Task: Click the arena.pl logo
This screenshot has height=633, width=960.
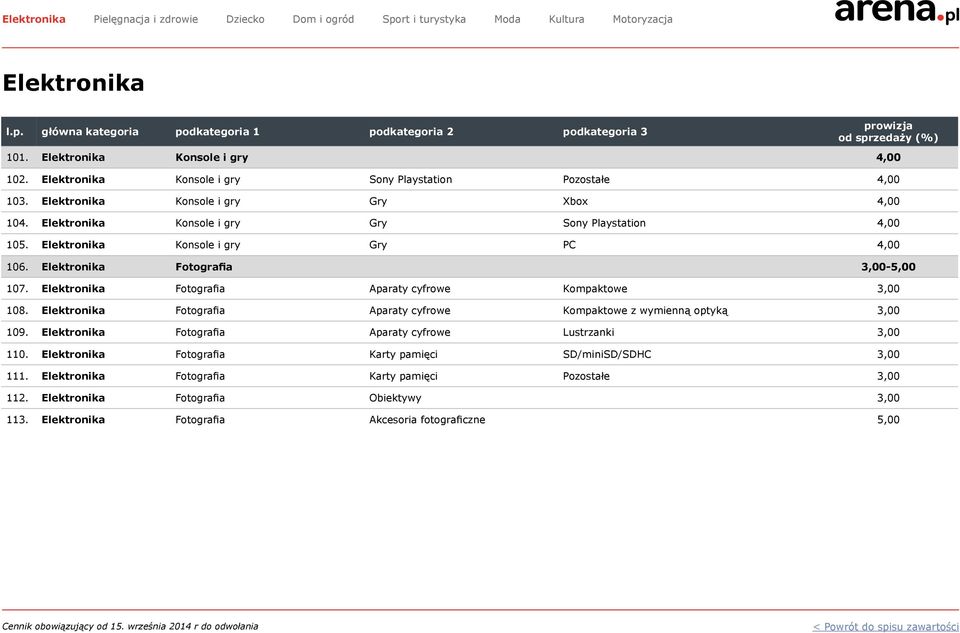Action: [896, 11]
